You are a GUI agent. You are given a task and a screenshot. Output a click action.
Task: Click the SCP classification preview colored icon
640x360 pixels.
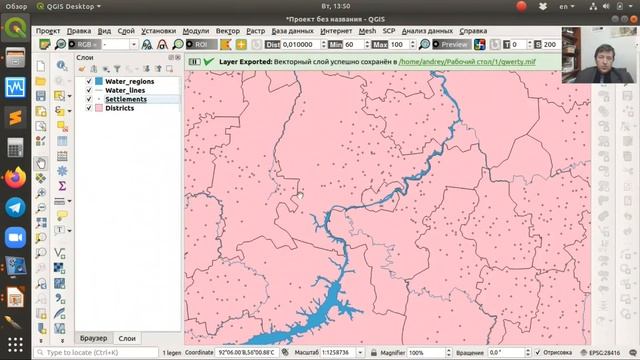click(480, 44)
